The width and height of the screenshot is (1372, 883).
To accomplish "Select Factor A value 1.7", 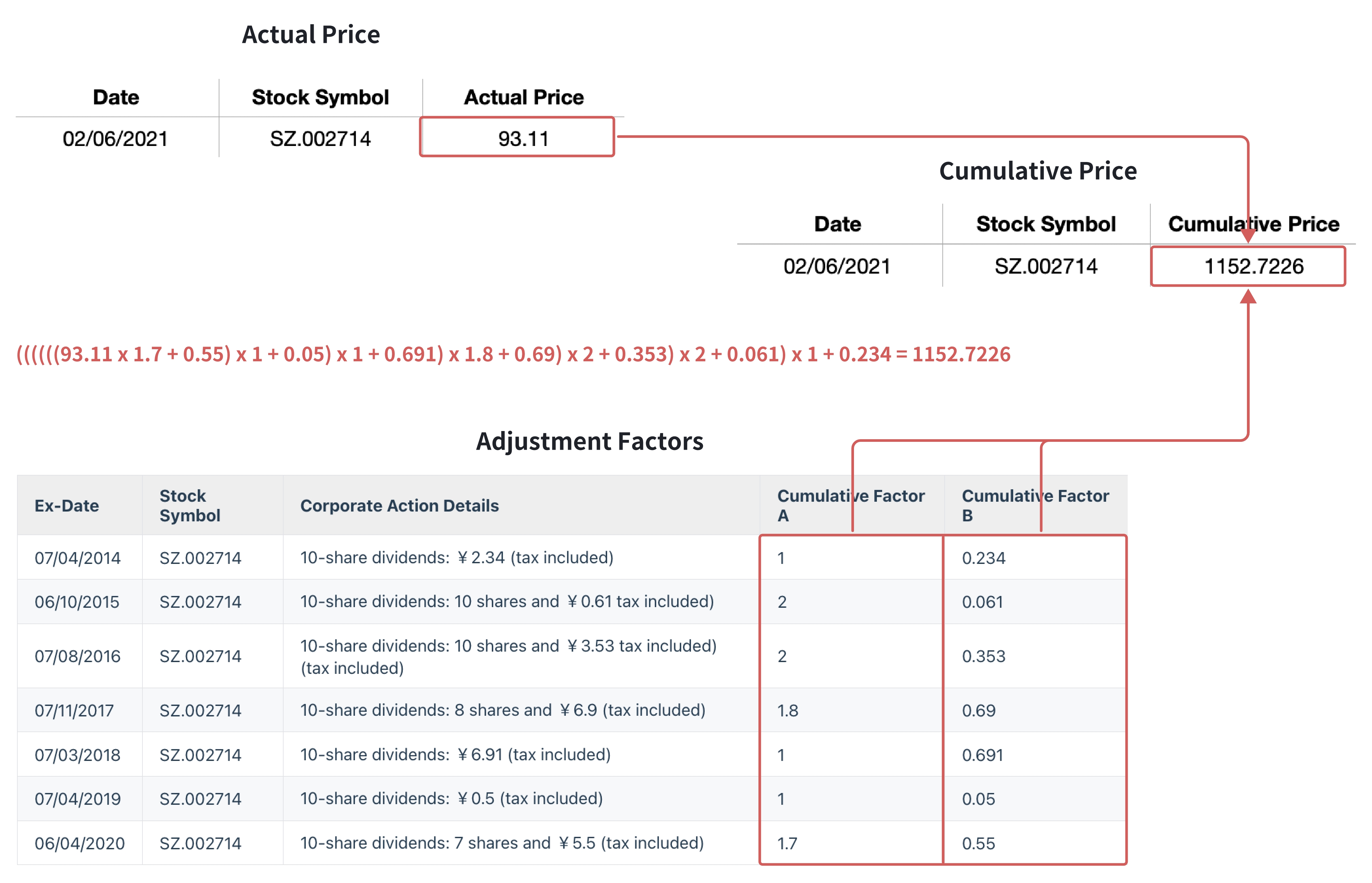I will 787,843.
